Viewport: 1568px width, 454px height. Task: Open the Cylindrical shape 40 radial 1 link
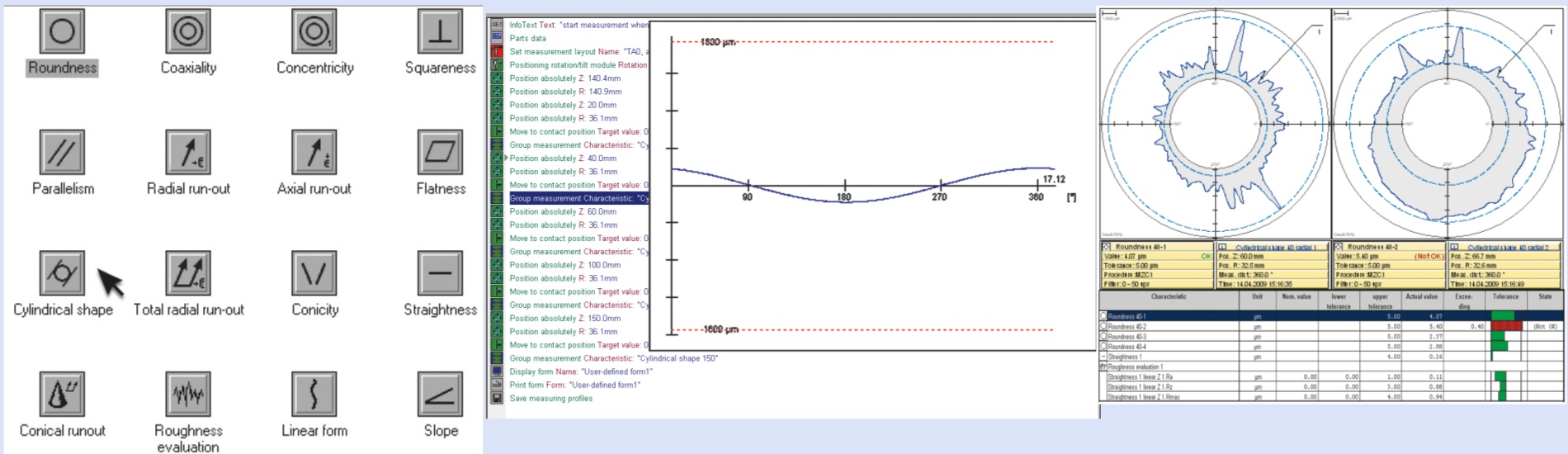(x=1275, y=247)
